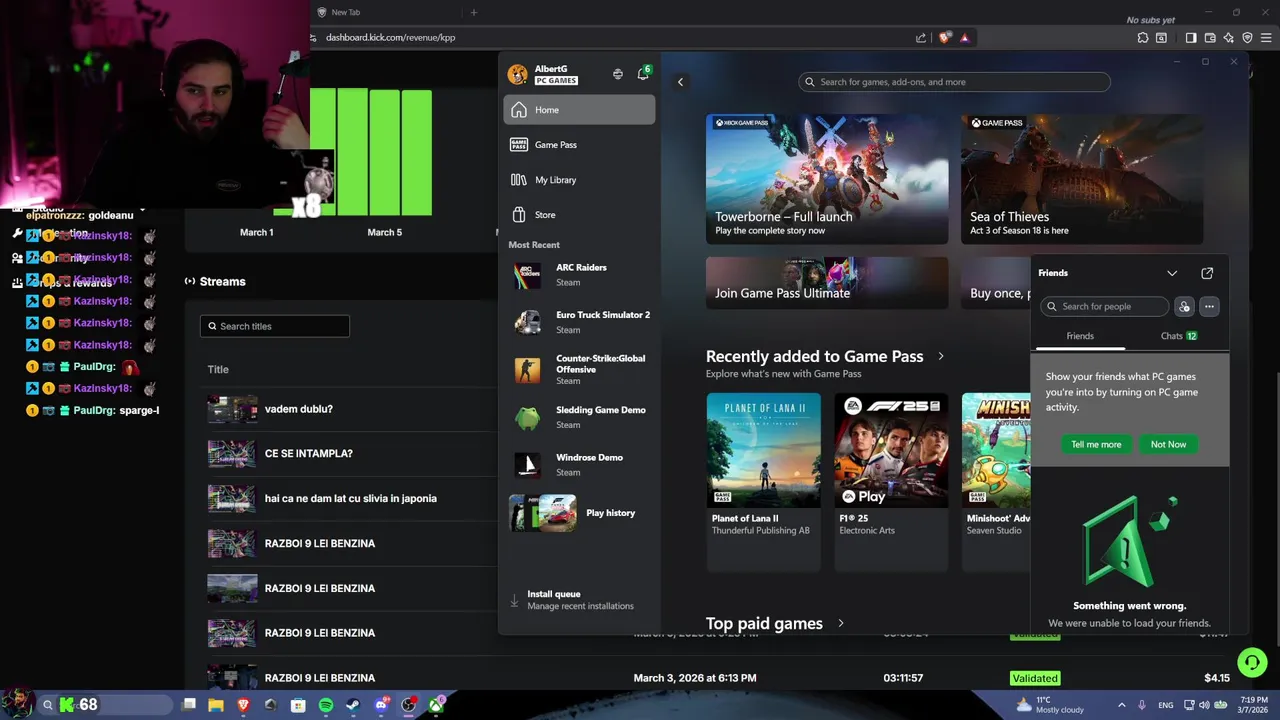Add a new browser tab

point(474,12)
